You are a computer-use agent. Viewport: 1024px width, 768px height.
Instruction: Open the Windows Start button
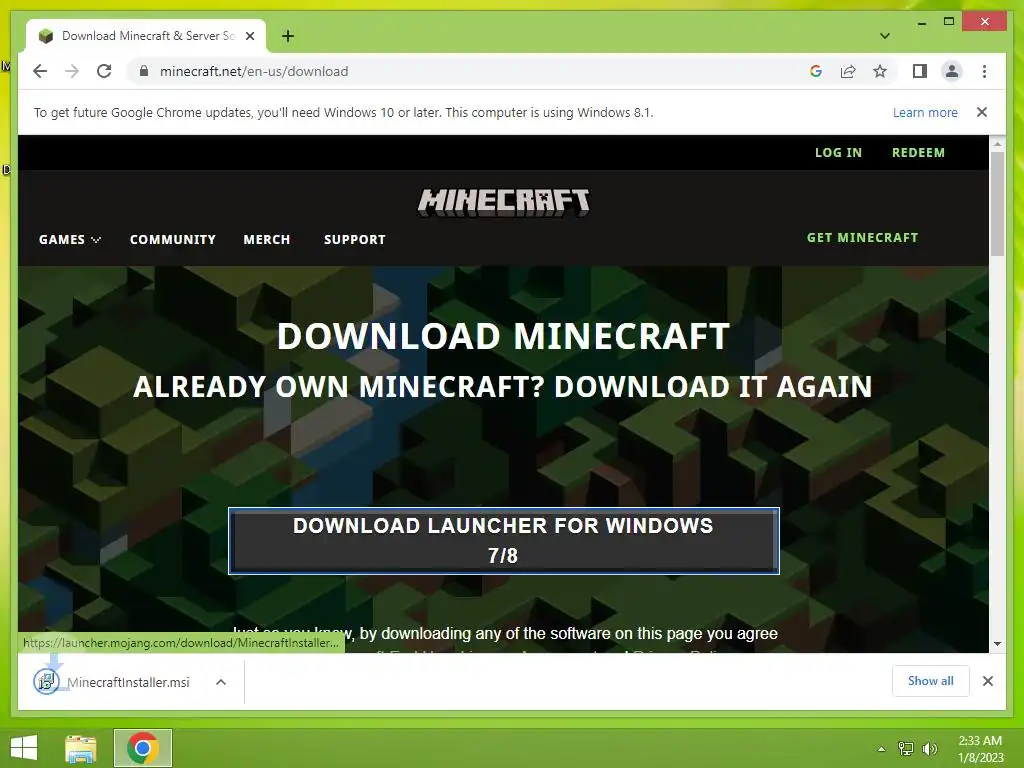[24, 748]
